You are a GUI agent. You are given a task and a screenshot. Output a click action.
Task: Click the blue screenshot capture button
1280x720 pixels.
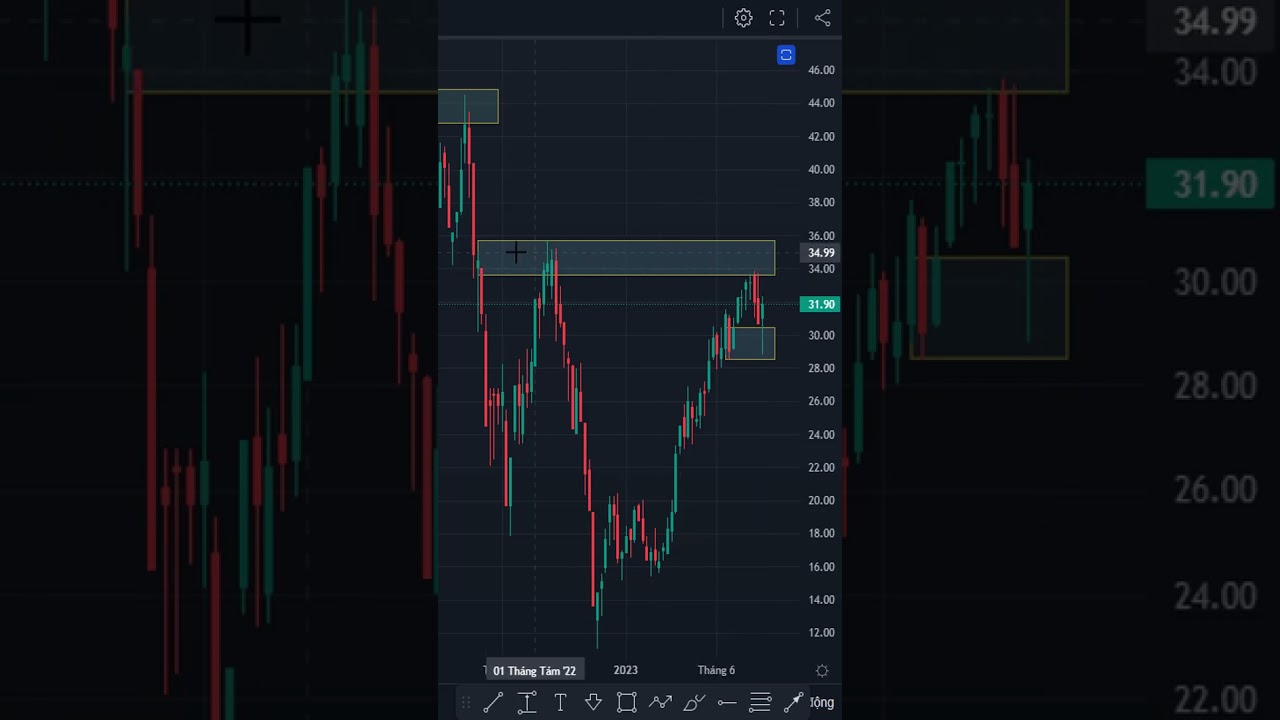786,55
